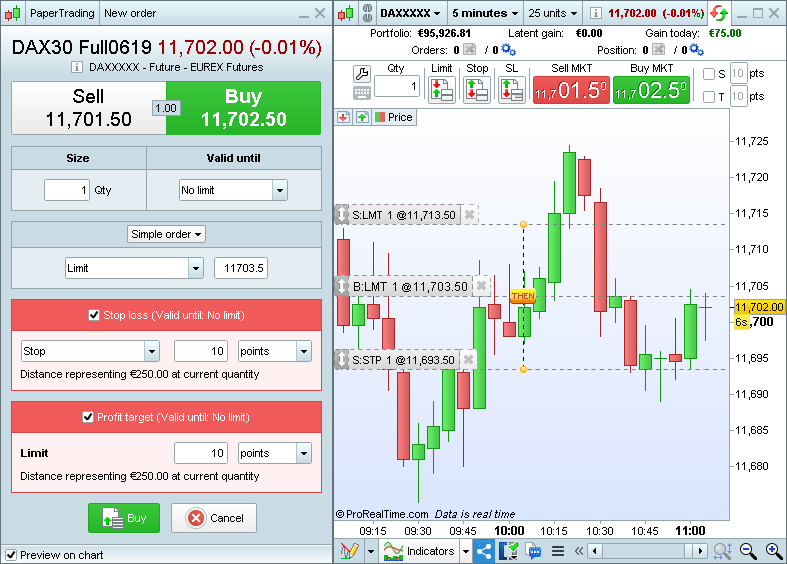This screenshot has width=787, height=564.
Task: Disable Preview on chart checkbox
Action: pos(11,555)
